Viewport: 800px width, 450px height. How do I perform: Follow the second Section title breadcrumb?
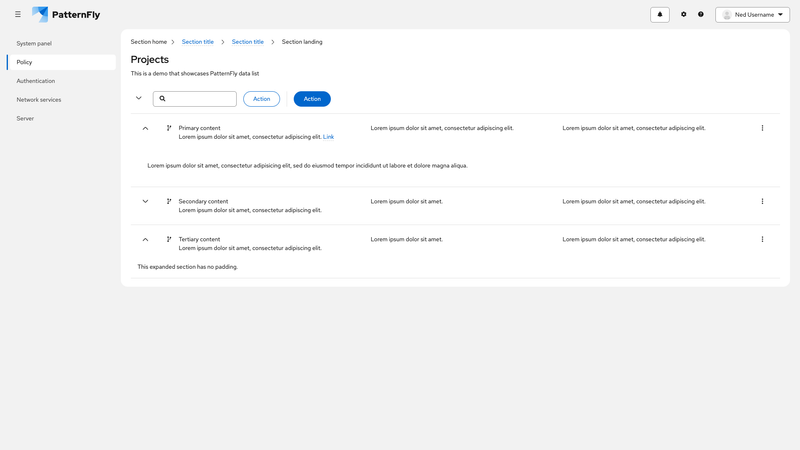(x=247, y=42)
